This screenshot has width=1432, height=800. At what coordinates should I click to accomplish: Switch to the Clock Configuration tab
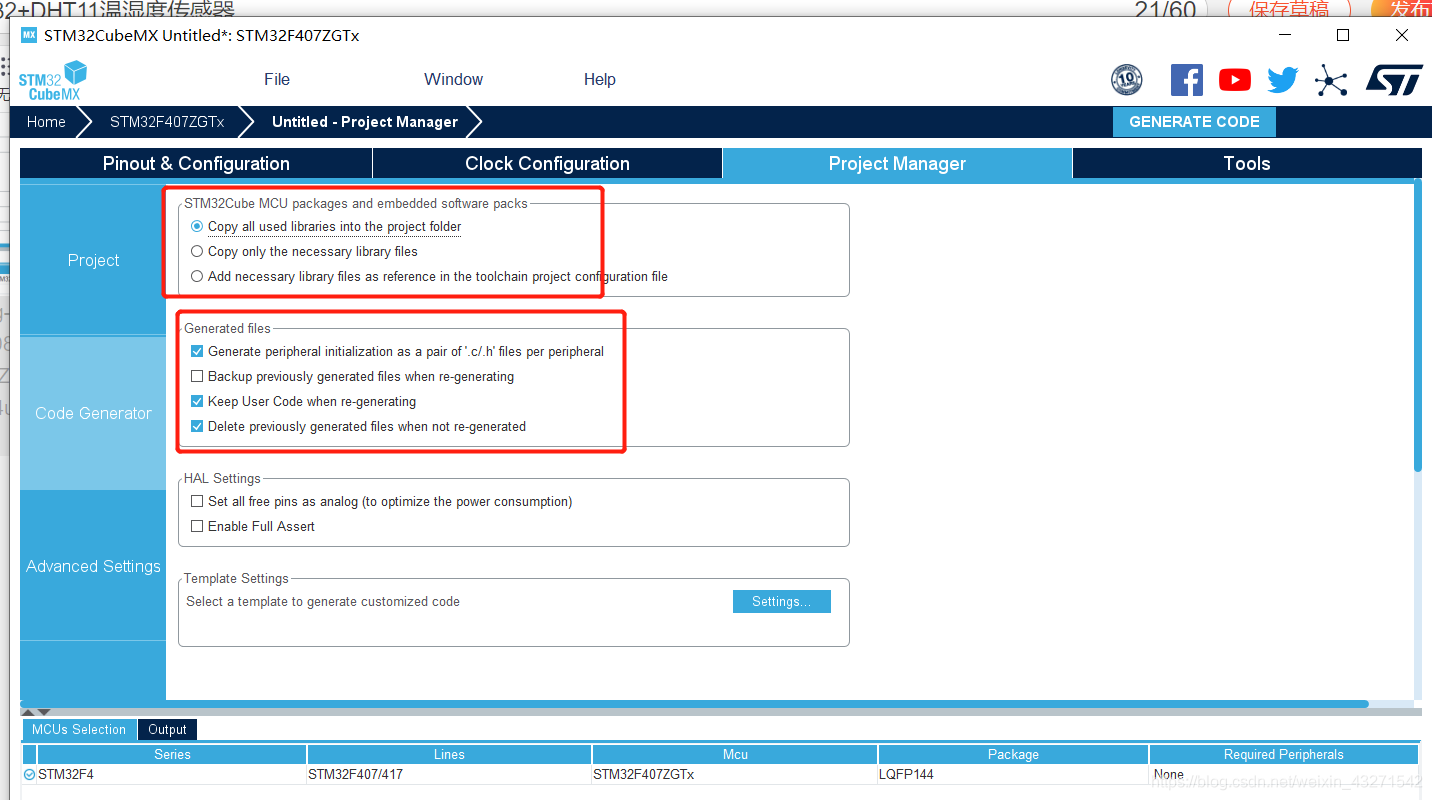pos(547,164)
